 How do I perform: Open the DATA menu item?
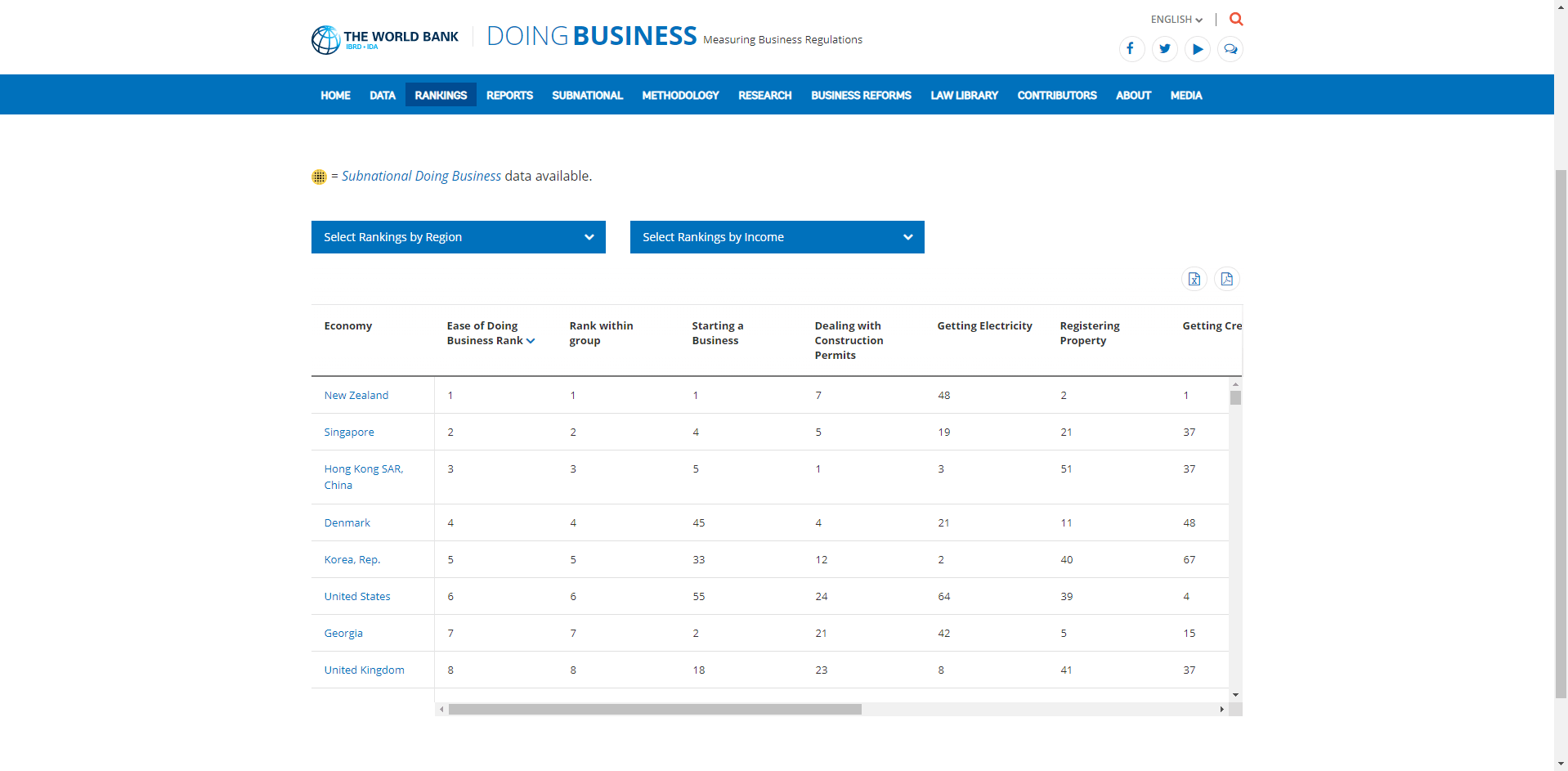383,96
